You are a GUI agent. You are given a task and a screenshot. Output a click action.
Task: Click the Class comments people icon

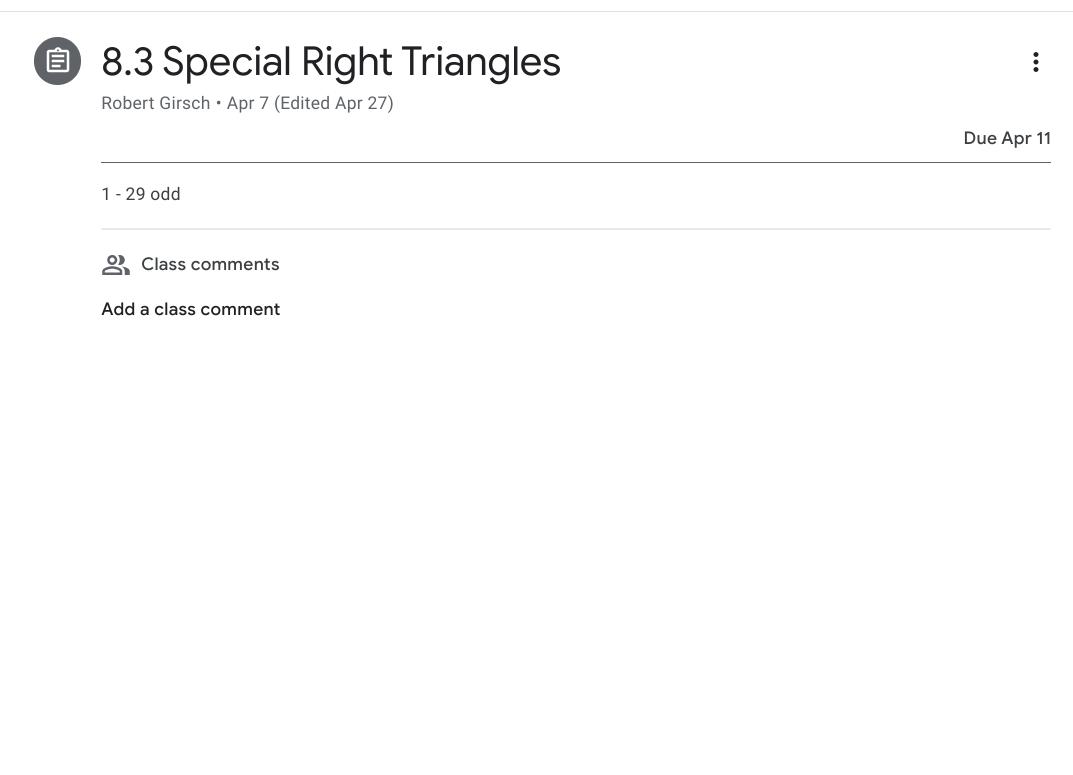pos(116,265)
